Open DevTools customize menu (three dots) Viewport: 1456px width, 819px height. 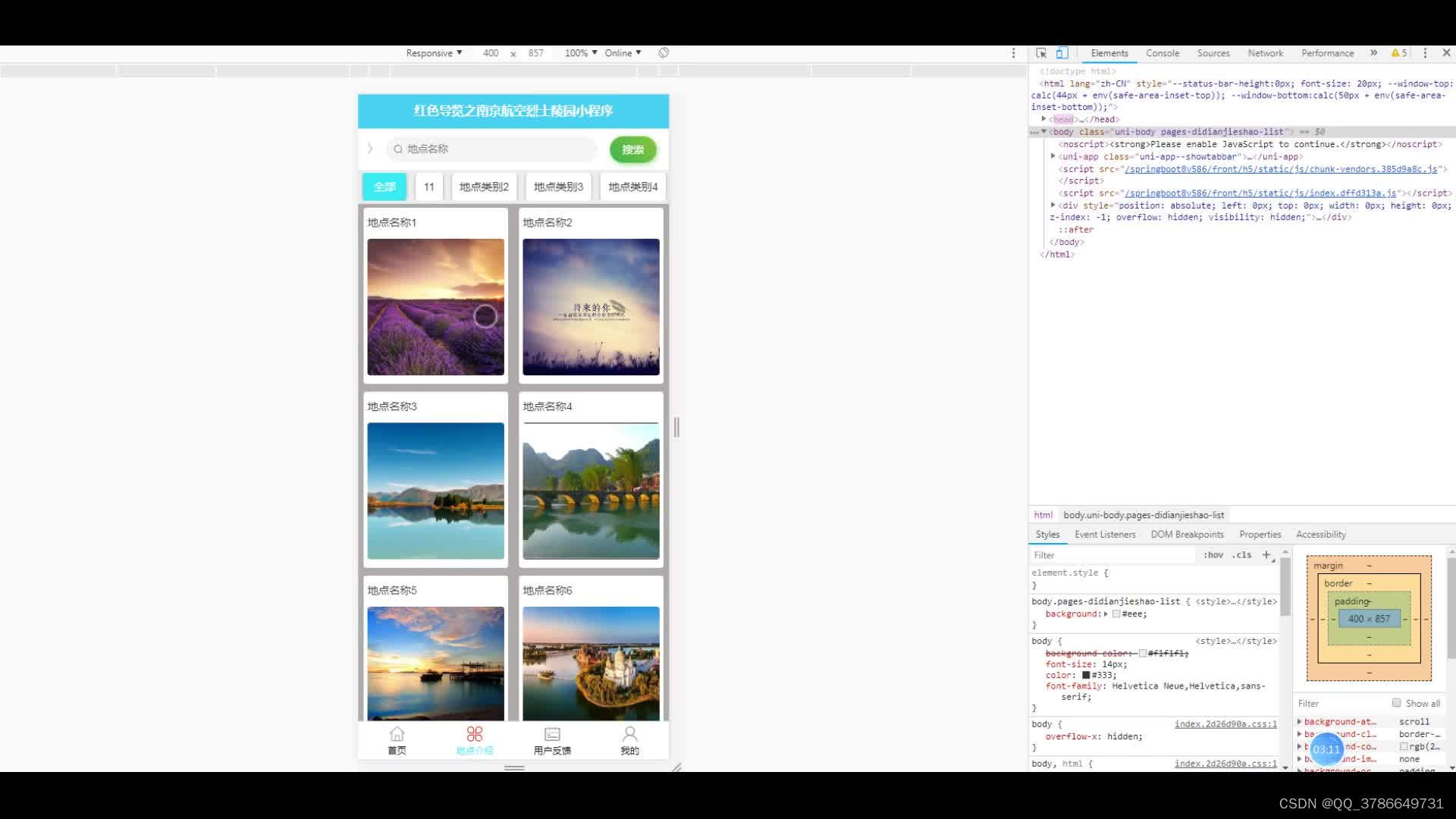[1425, 53]
